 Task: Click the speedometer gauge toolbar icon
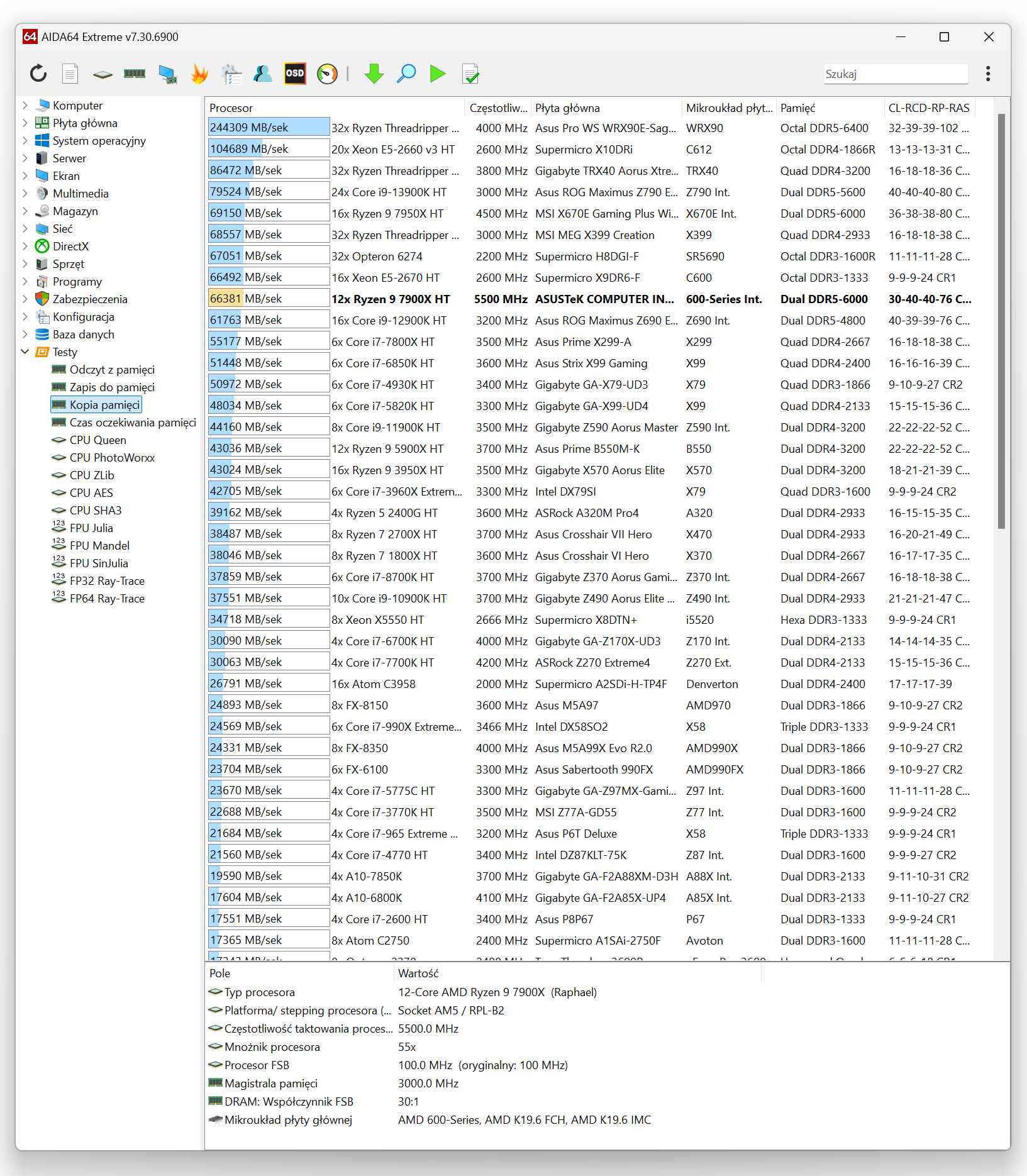[327, 74]
